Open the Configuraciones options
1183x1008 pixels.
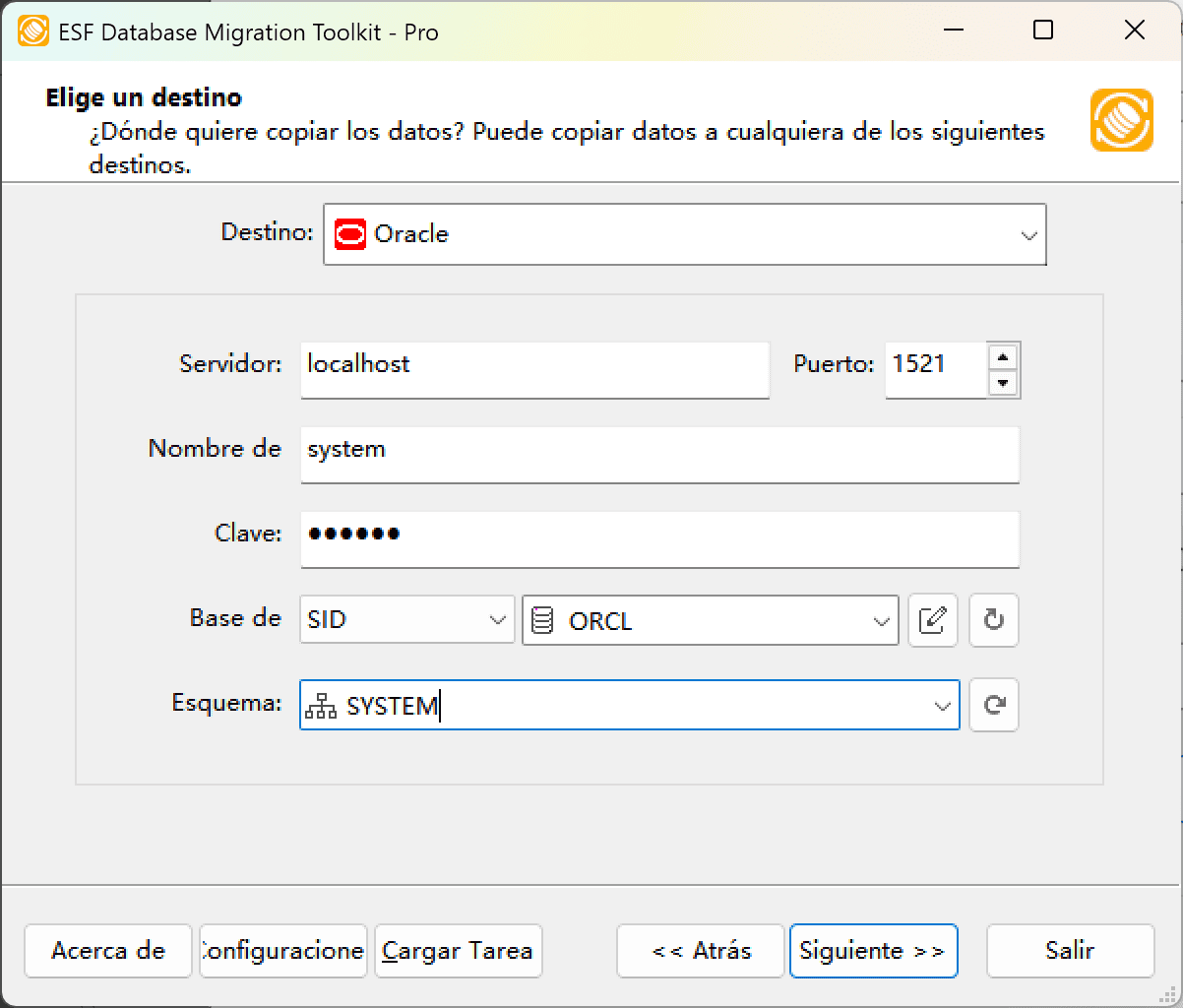click(x=282, y=951)
